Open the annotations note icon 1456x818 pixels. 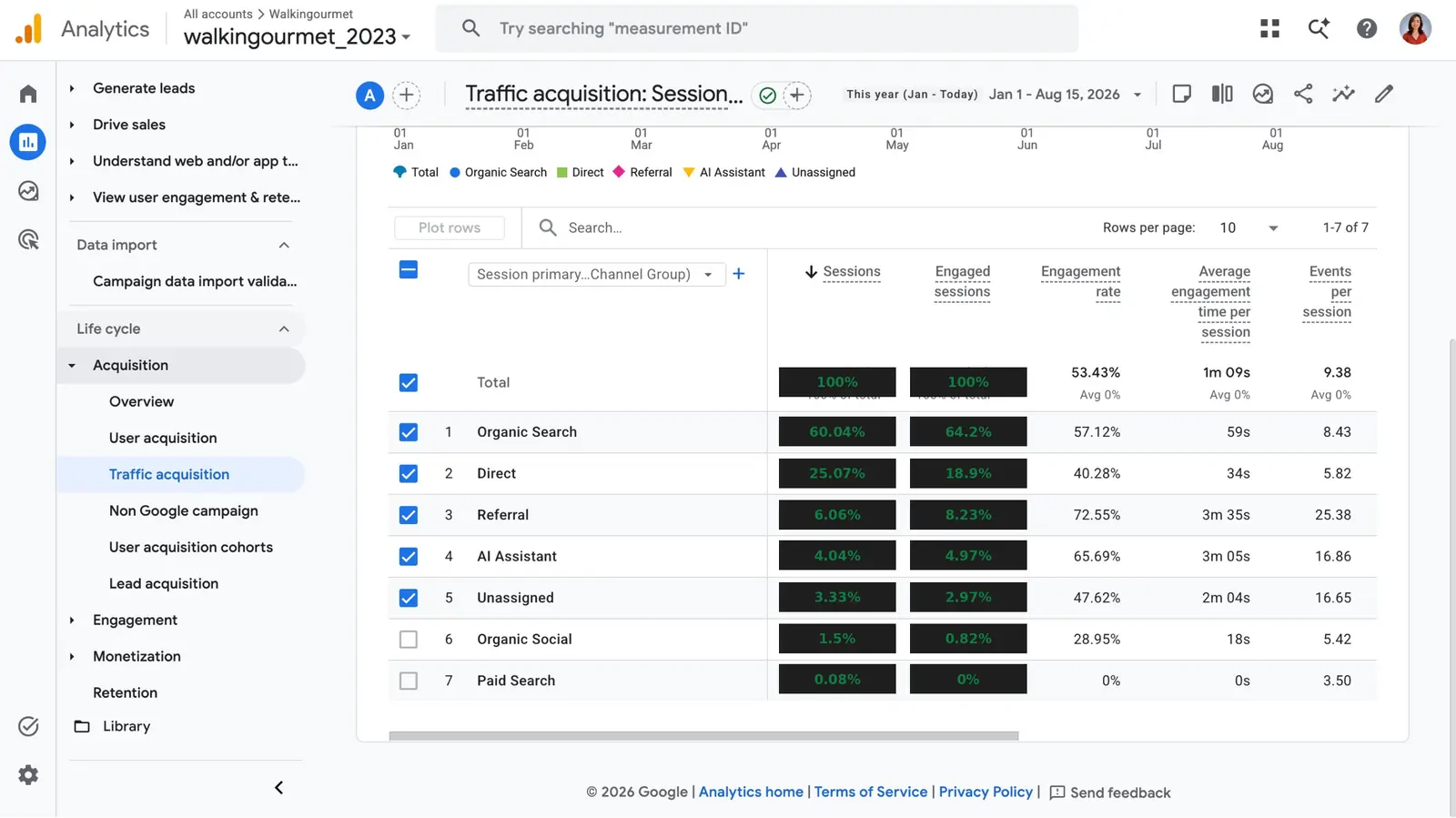pos(1182,94)
